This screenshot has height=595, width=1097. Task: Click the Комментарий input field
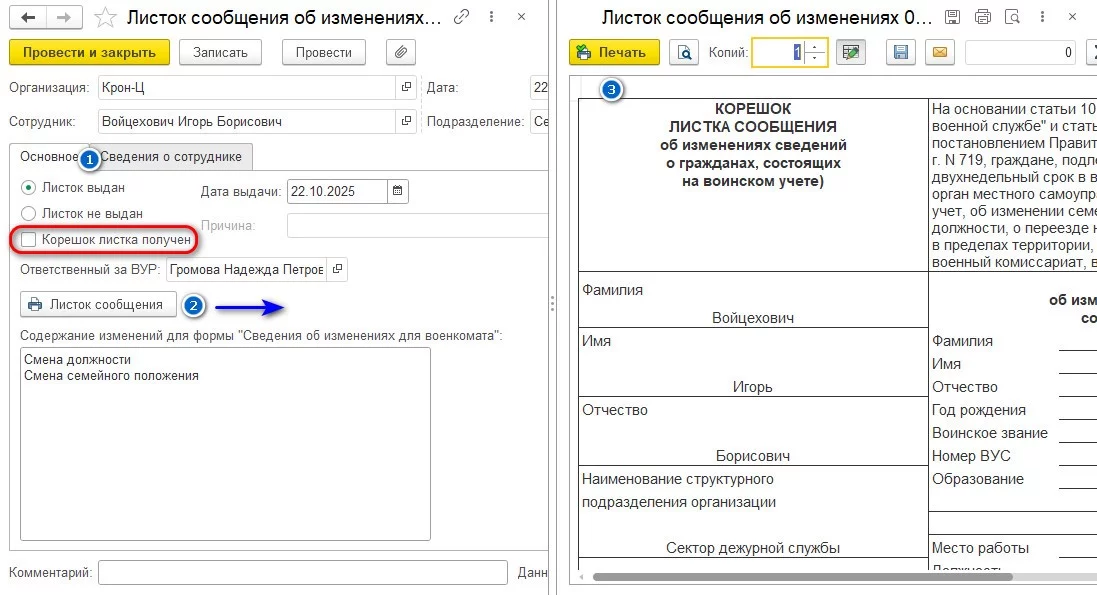point(303,573)
